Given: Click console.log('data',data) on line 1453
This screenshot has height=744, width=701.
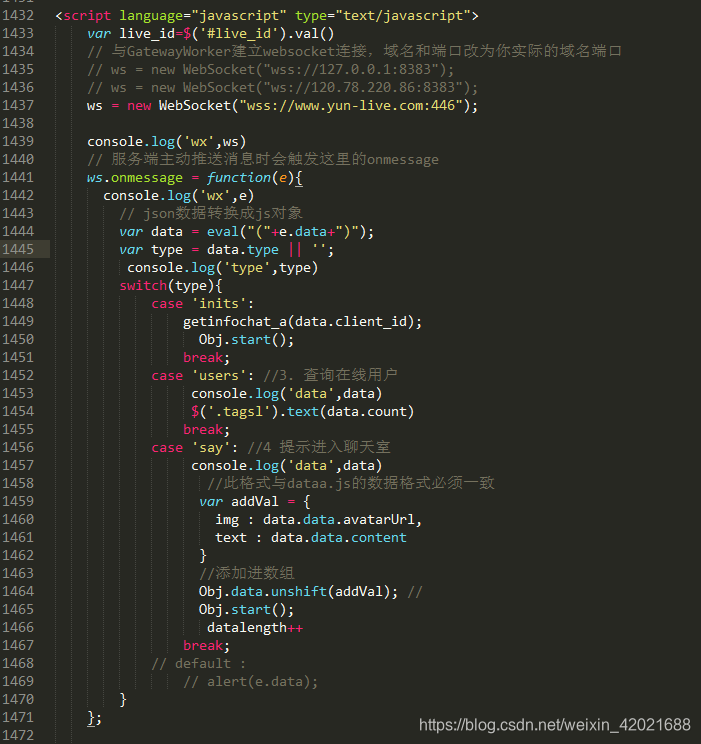Looking at the screenshot, I should (287, 394).
